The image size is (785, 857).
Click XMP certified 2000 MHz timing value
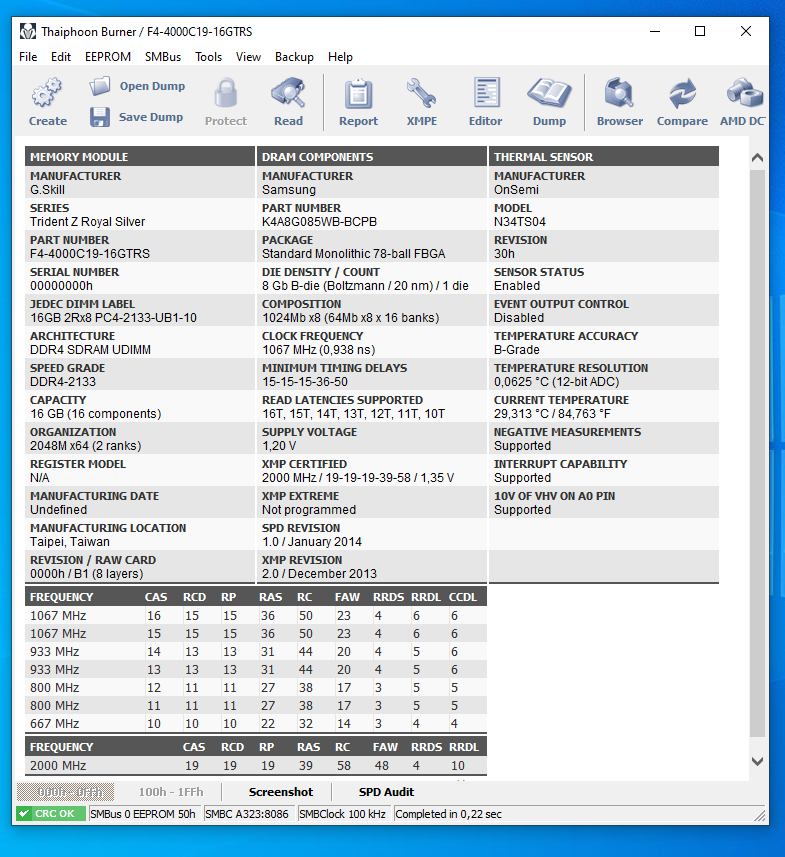coord(358,478)
